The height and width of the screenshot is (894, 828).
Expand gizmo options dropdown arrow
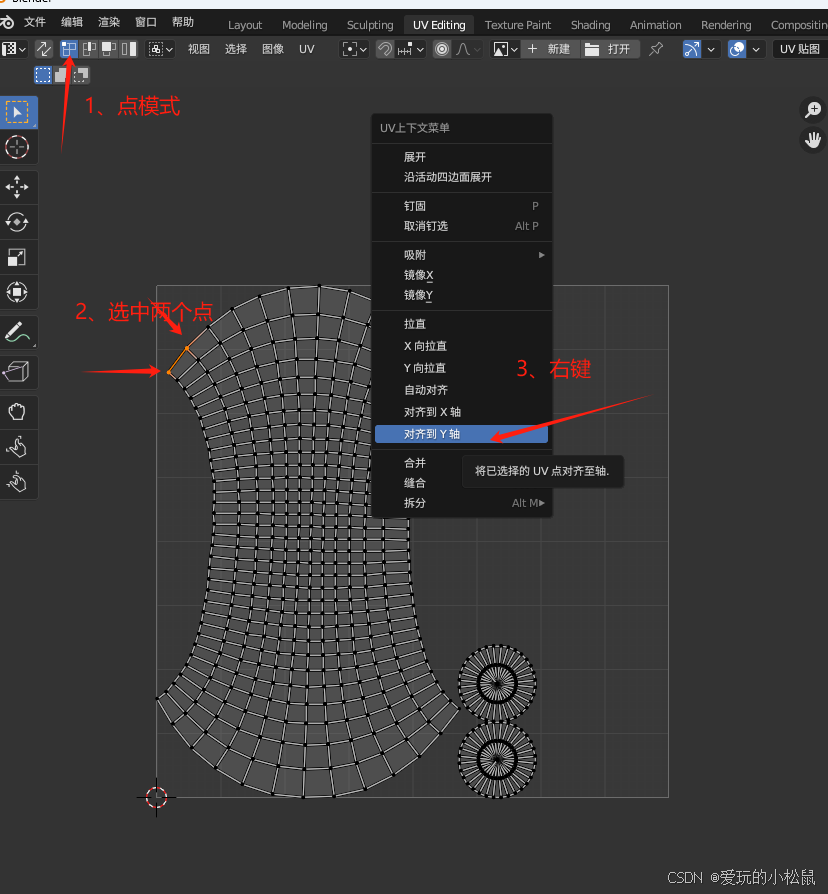[x=711, y=49]
